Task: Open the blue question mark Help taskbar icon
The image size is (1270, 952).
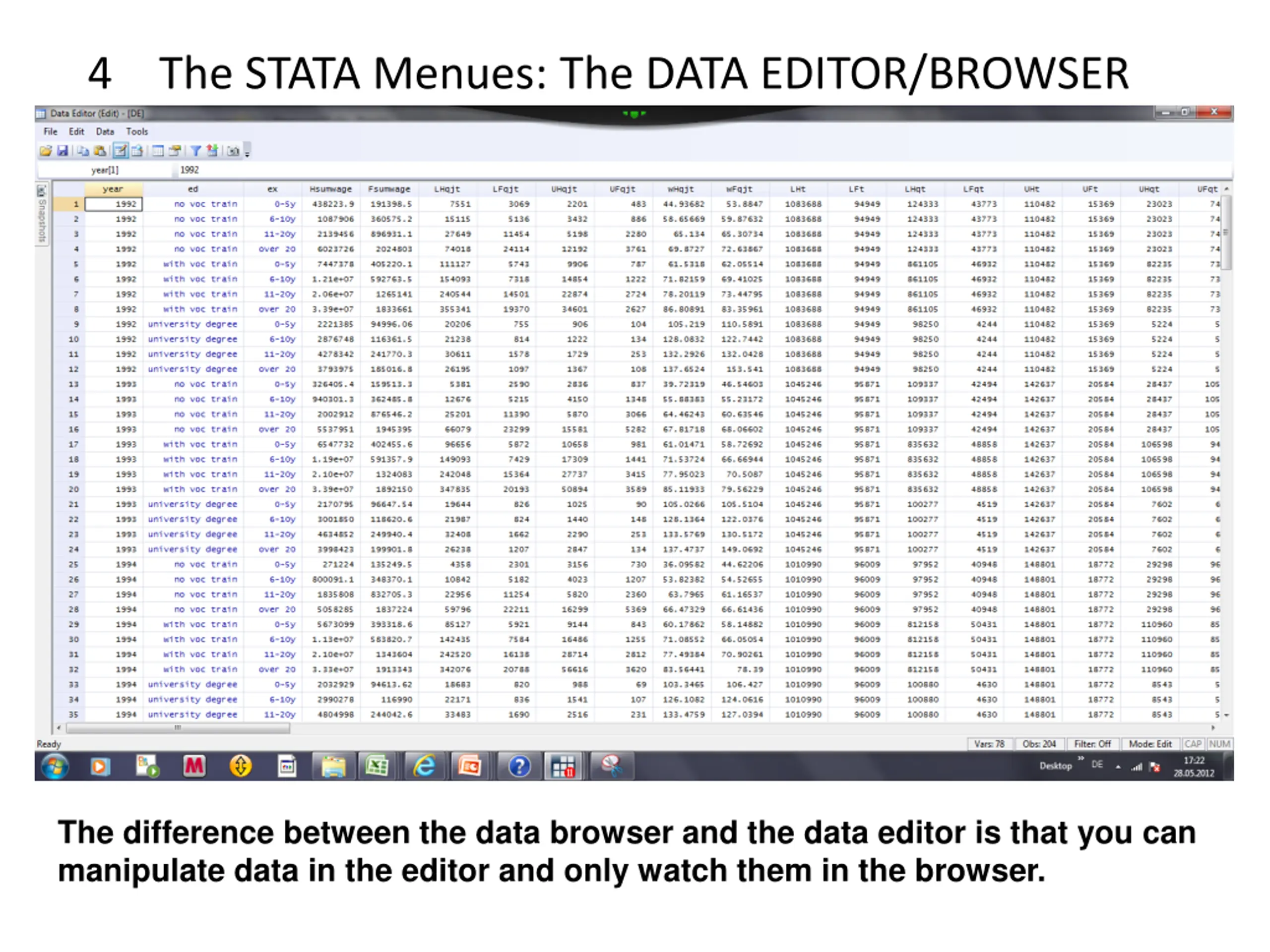Action: (x=519, y=766)
